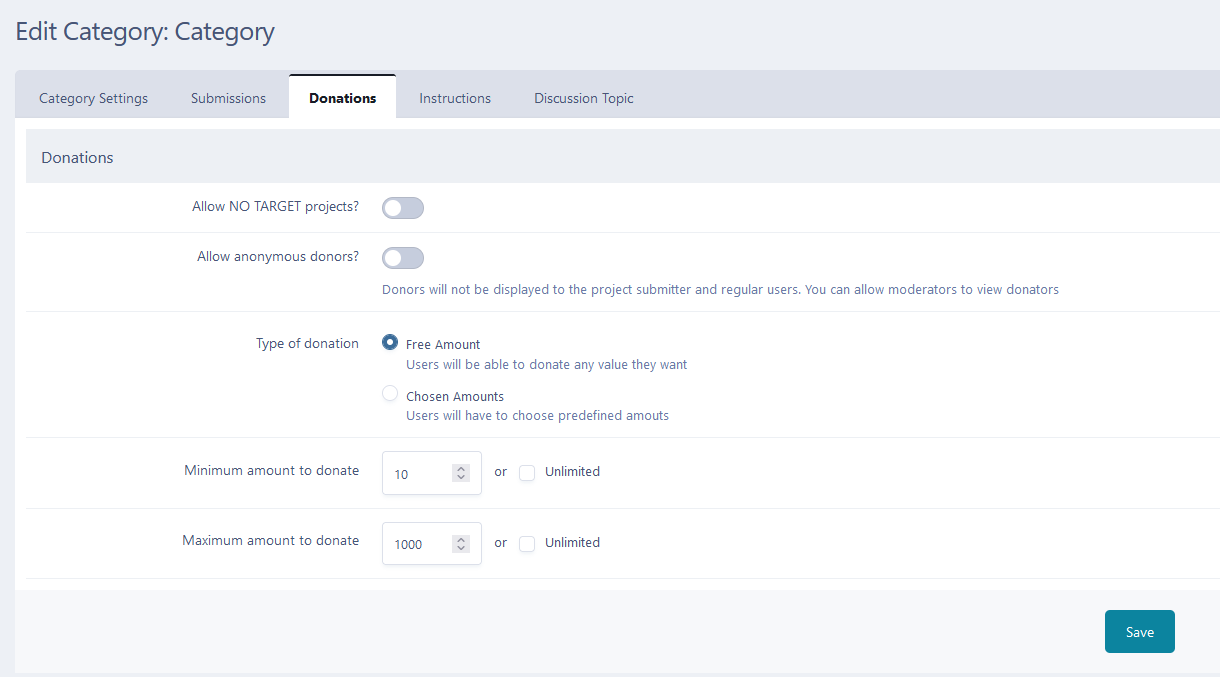Select the Free Amount radio button
The height and width of the screenshot is (677, 1220).
(x=390, y=343)
